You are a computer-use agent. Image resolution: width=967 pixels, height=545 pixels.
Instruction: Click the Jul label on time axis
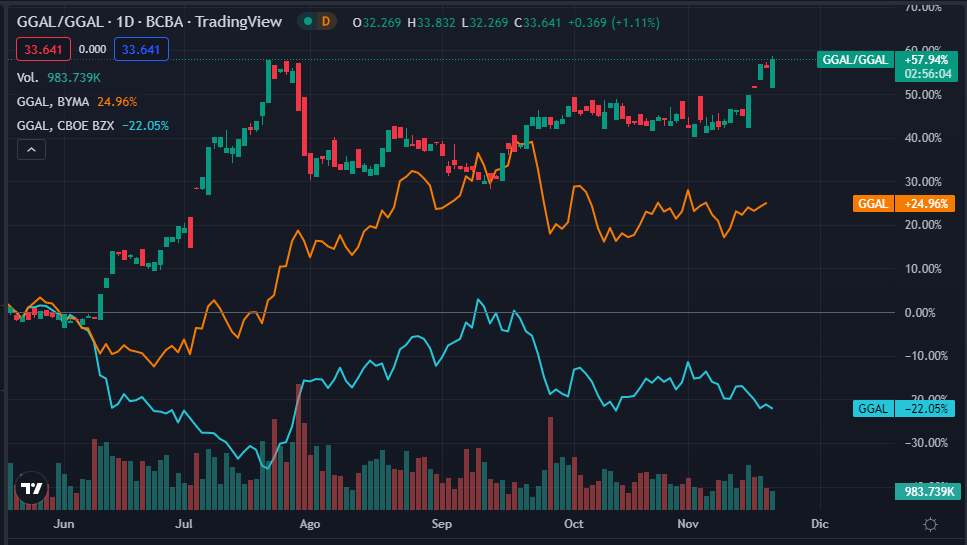(x=183, y=524)
